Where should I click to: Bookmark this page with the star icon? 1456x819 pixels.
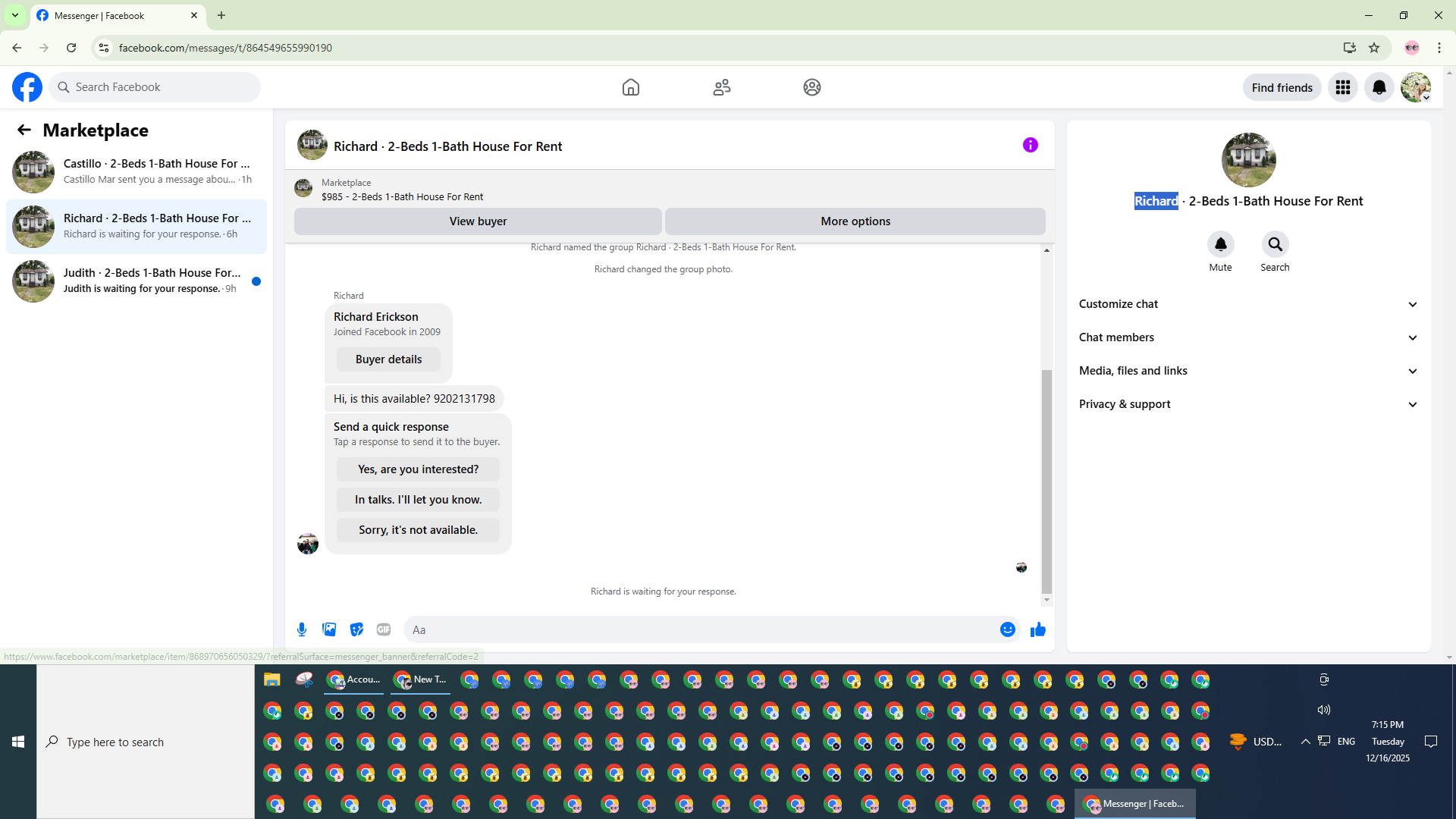click(x=1374, y=48)
